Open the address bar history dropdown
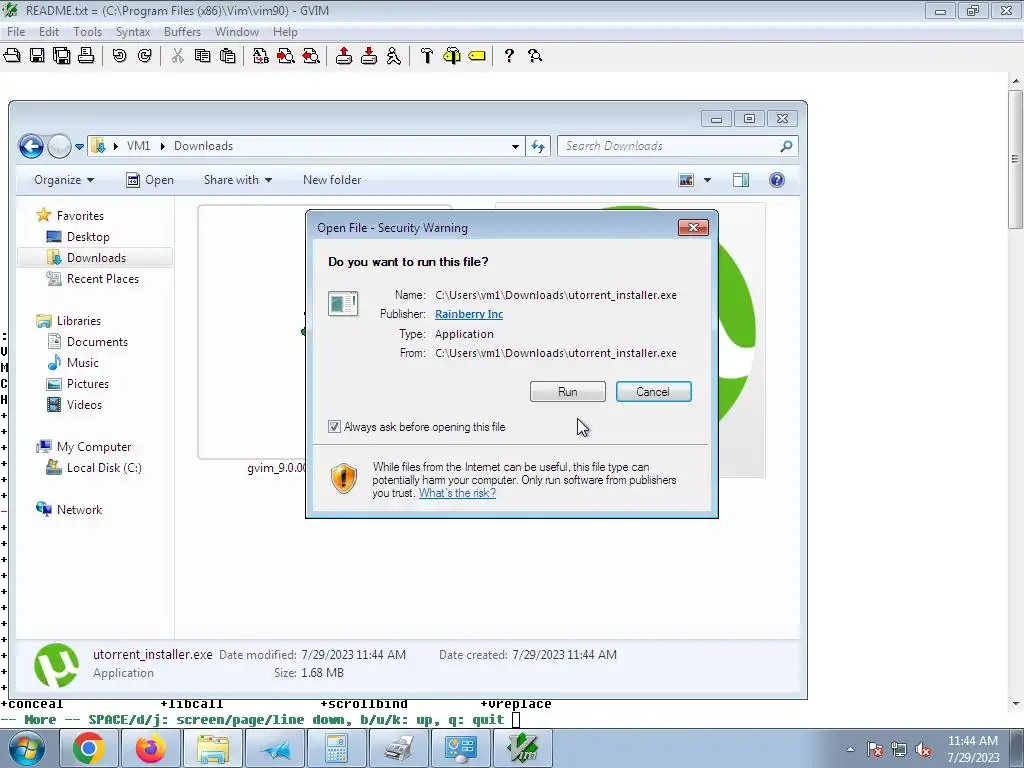The image size is (1024, 768). point(515,146)
